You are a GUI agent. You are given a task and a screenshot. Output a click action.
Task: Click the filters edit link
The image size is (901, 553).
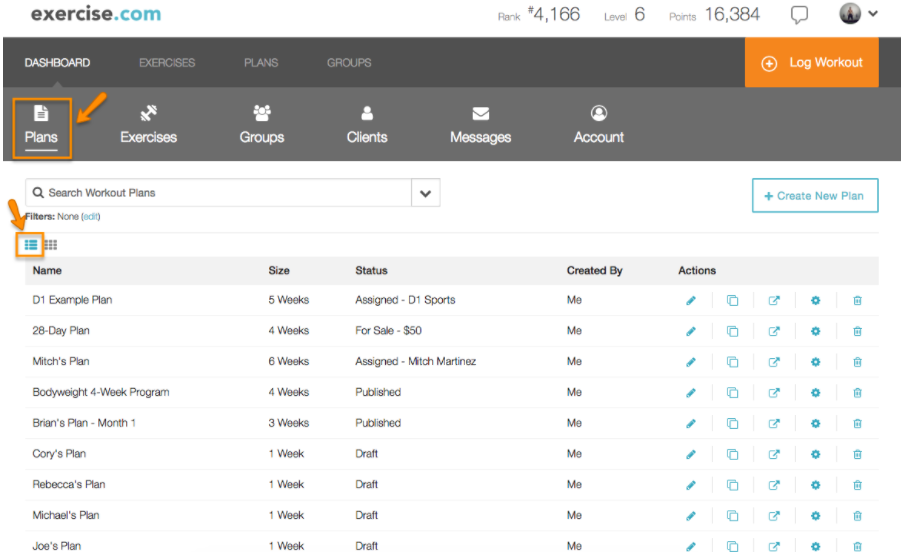(x=91, y=217)
